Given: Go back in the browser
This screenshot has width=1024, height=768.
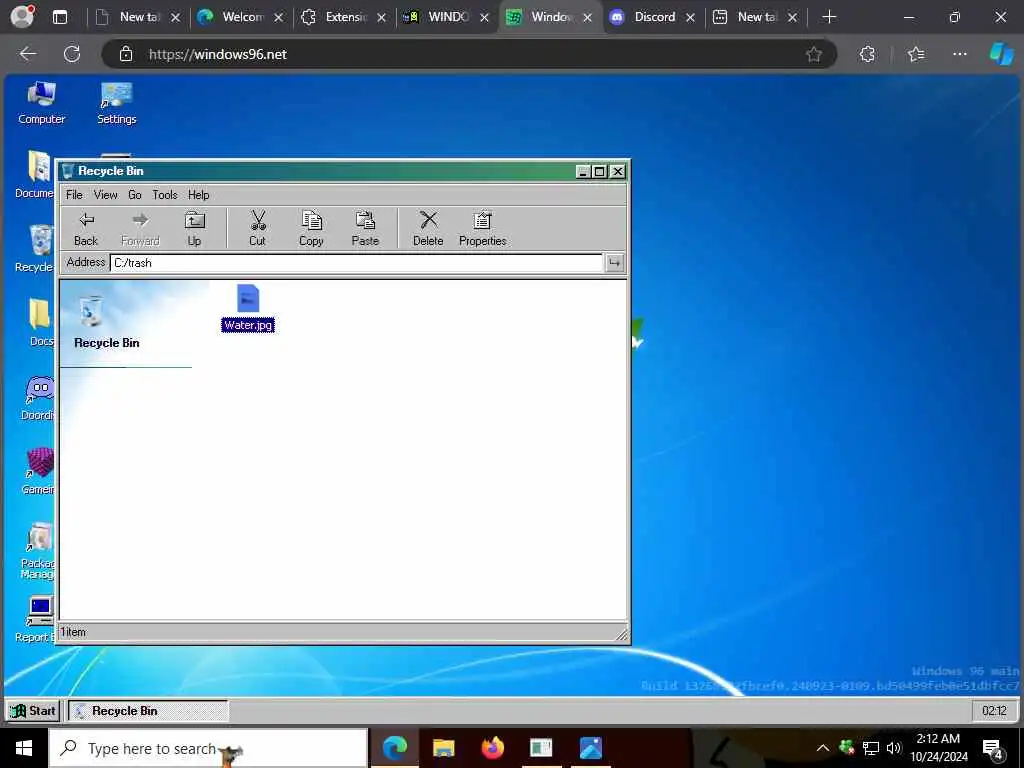Looking at the screenshot, I should tap(27, 54).
